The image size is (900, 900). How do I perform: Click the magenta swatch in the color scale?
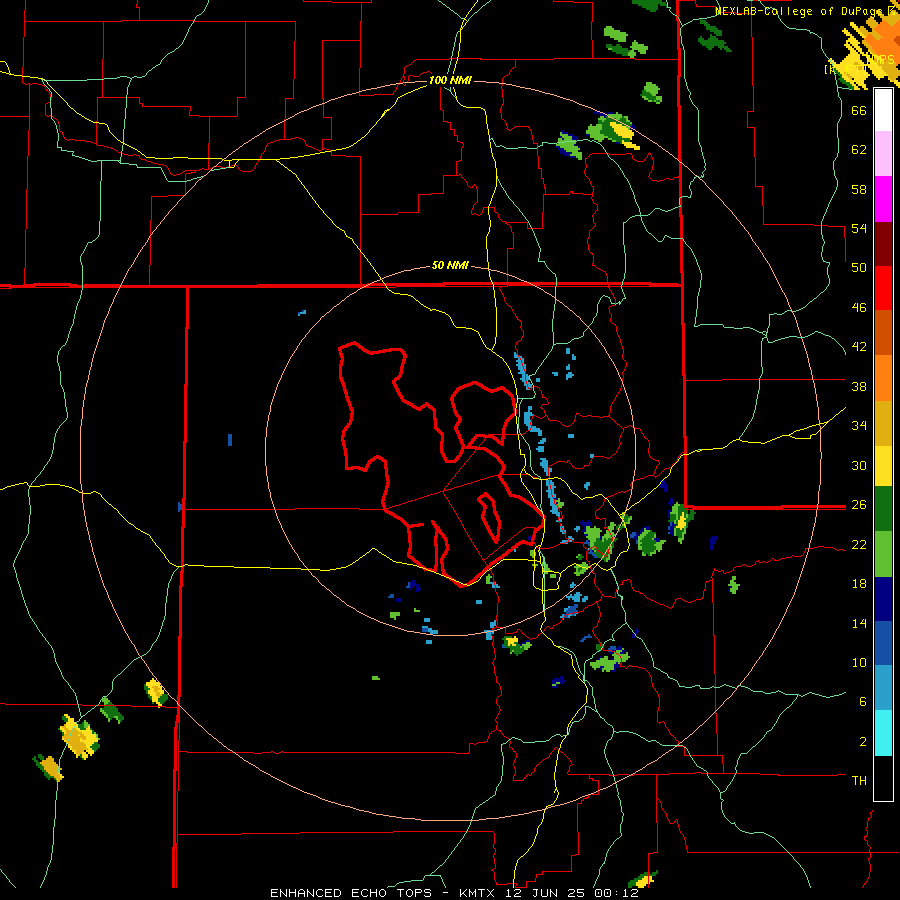pos(883,199)
